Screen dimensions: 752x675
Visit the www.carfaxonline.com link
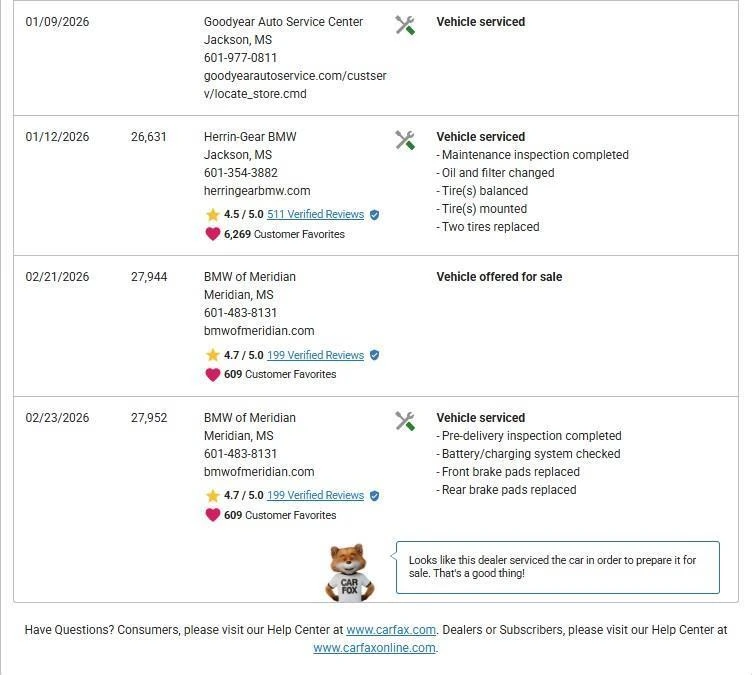(x=374, y=648)
